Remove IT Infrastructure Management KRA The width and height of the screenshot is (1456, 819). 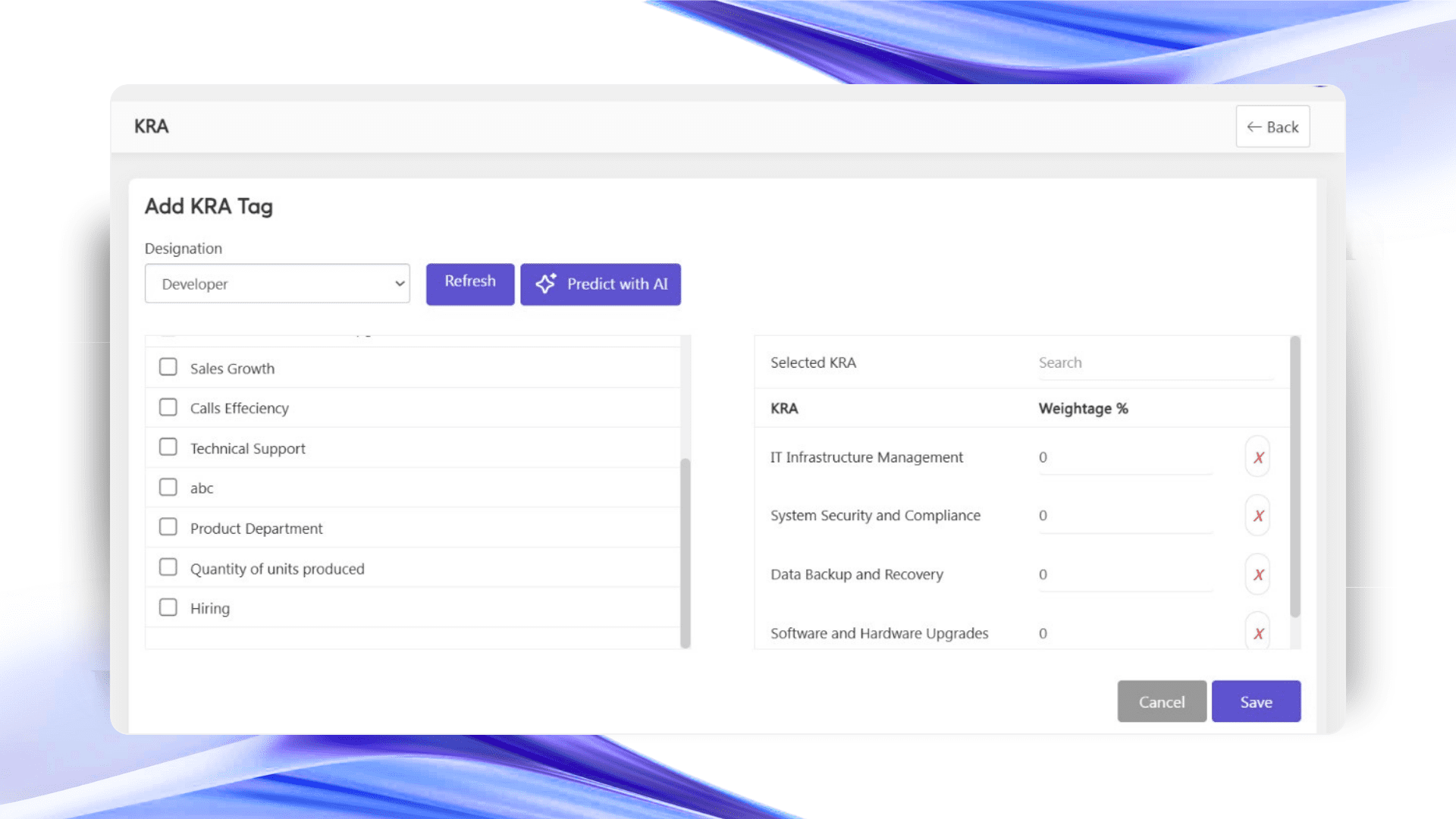1257,457
